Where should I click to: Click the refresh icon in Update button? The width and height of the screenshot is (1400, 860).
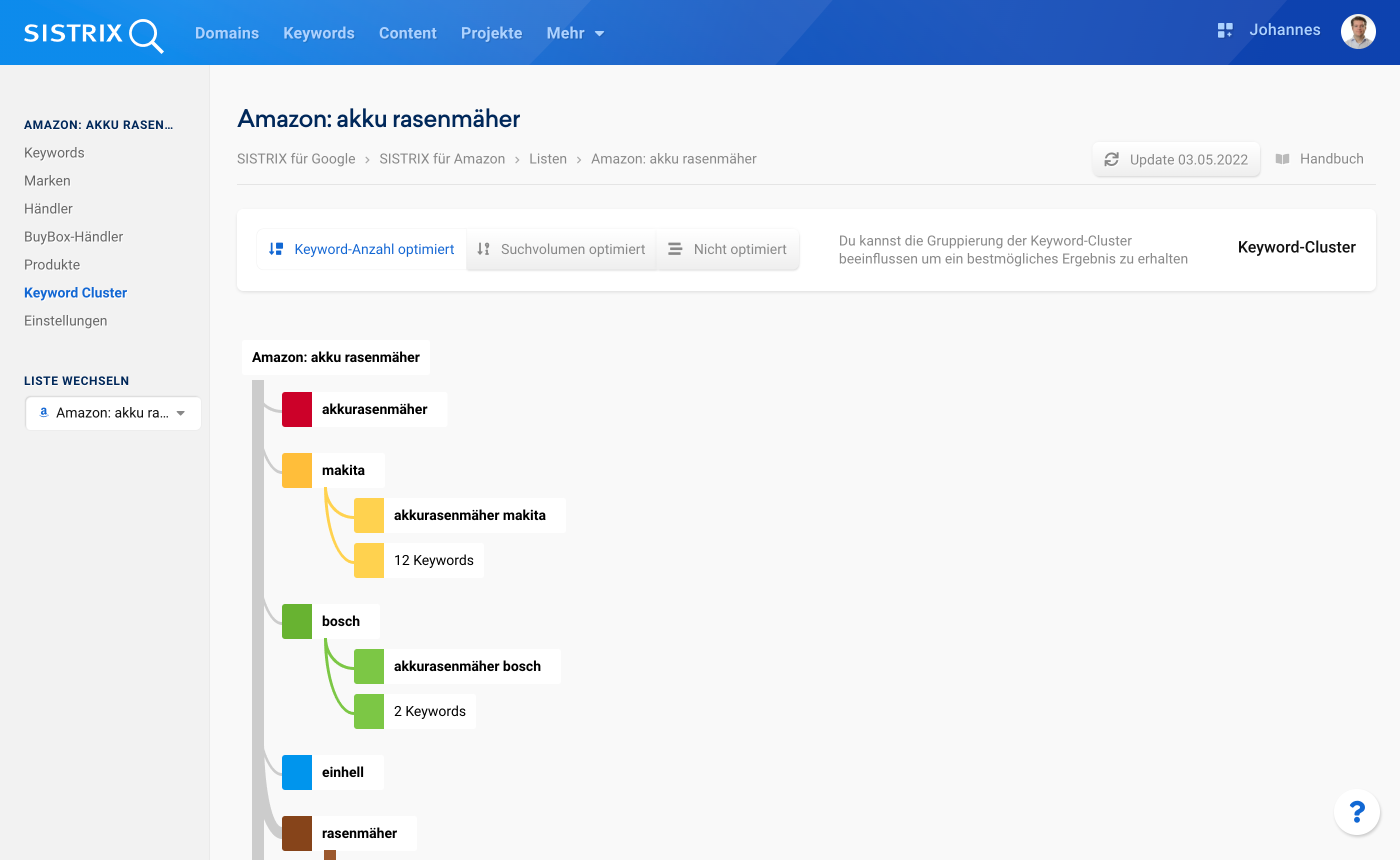(1111, 160)
